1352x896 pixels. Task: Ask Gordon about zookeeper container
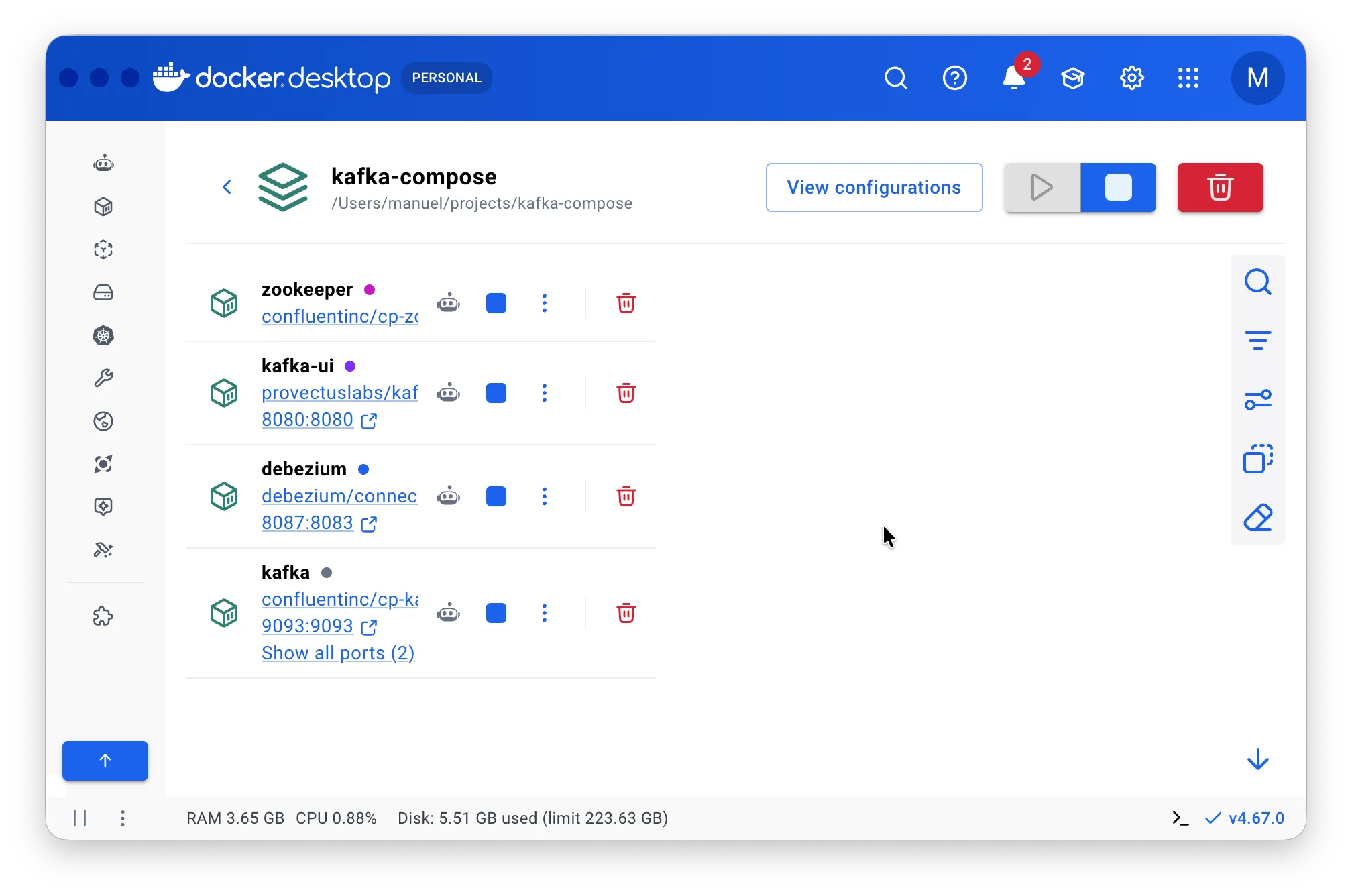[449, 303]
